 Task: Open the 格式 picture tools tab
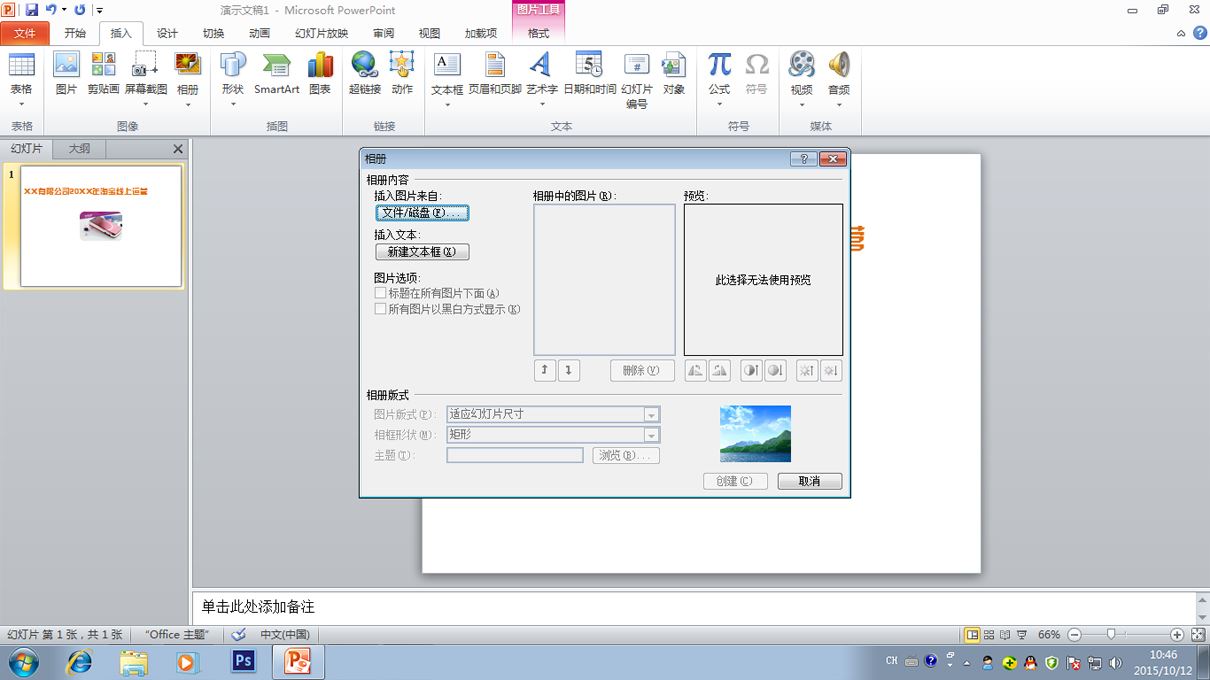click(x=538, y=33)
